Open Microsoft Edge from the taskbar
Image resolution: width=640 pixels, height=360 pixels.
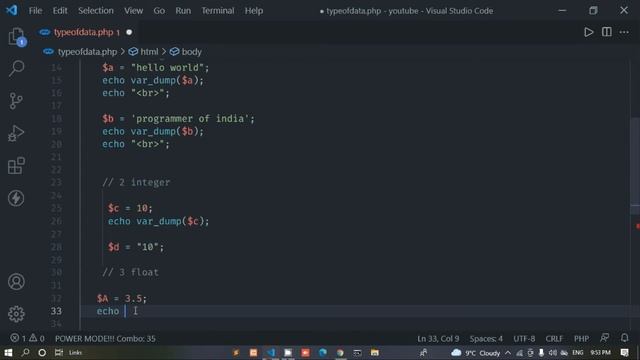click(x=322, y=353)
